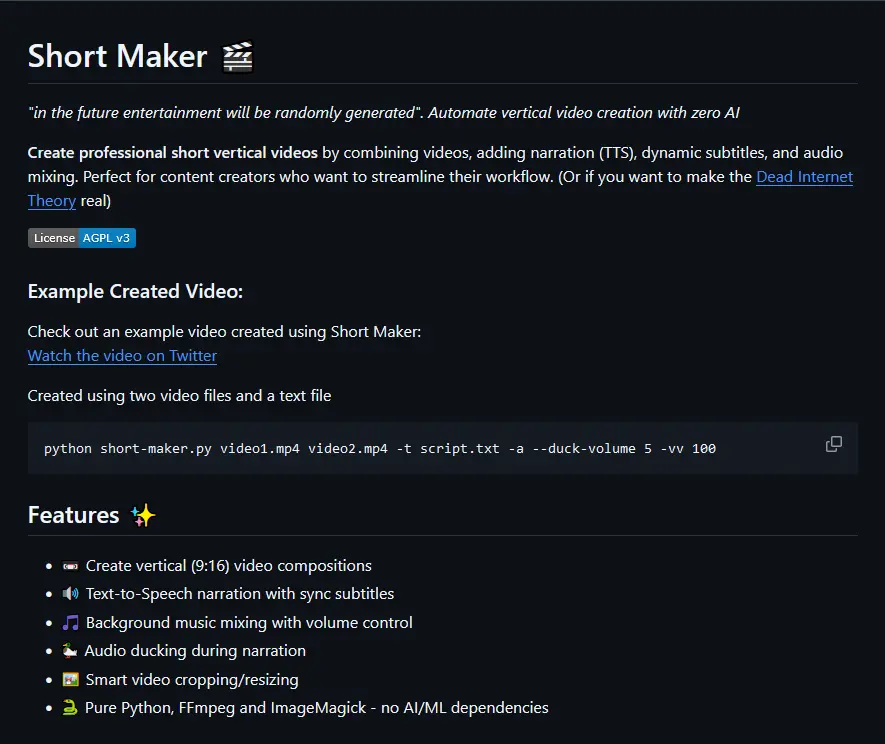
Task: Click the text Smart video cropping/resizing
Action: [192, 680]
